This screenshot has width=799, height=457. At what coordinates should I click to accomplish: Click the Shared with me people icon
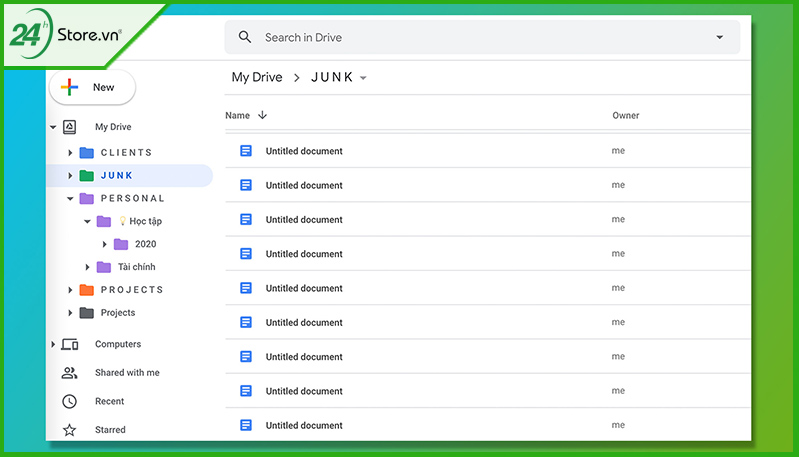click(x=69, y=373)
